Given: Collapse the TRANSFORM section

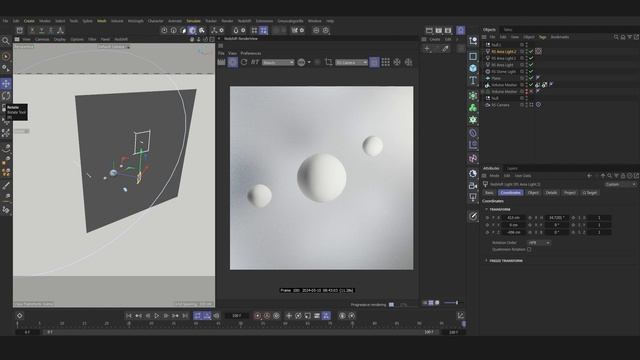Looking at the screenshot, I should (487, 209).
